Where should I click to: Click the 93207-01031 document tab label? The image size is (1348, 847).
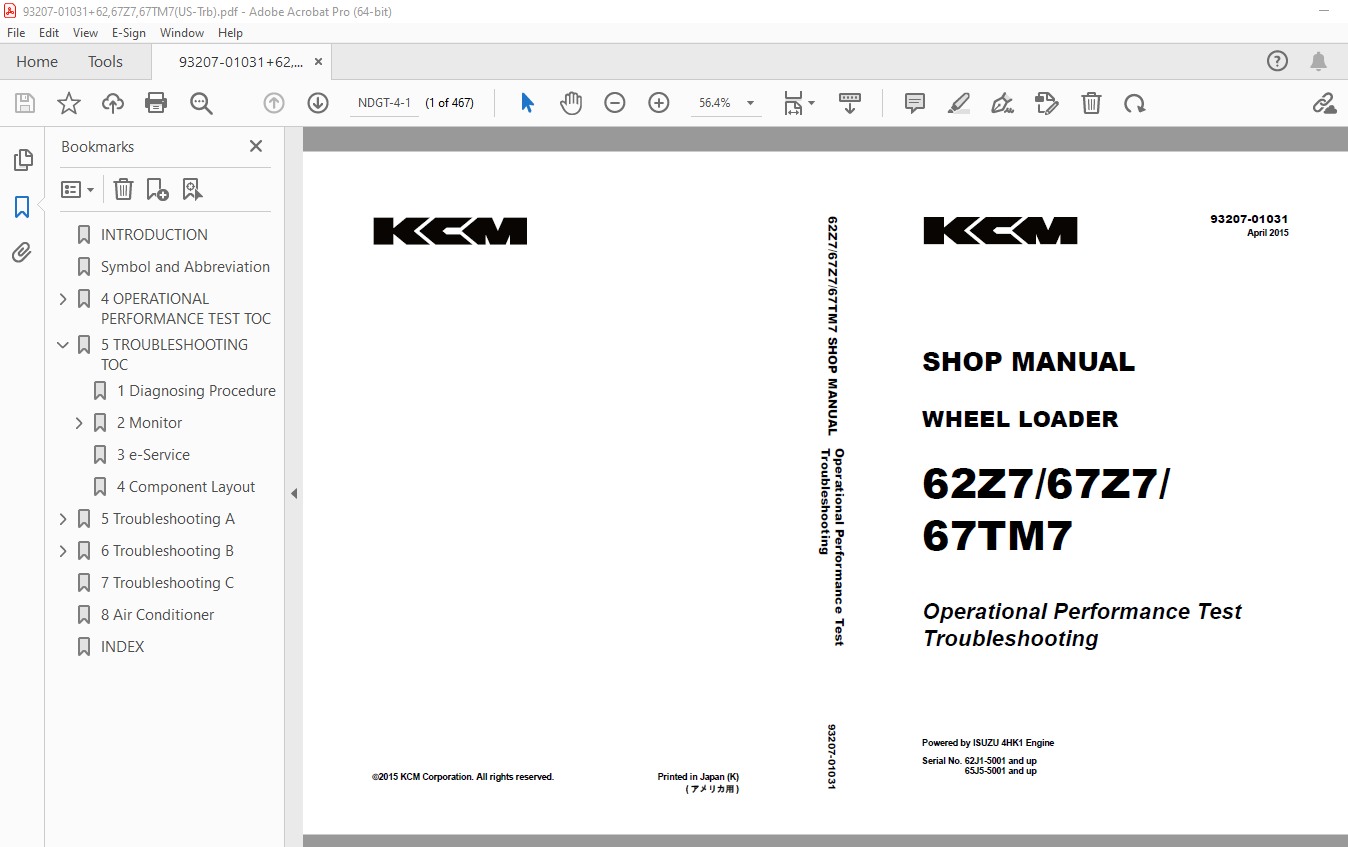[241, 62]
